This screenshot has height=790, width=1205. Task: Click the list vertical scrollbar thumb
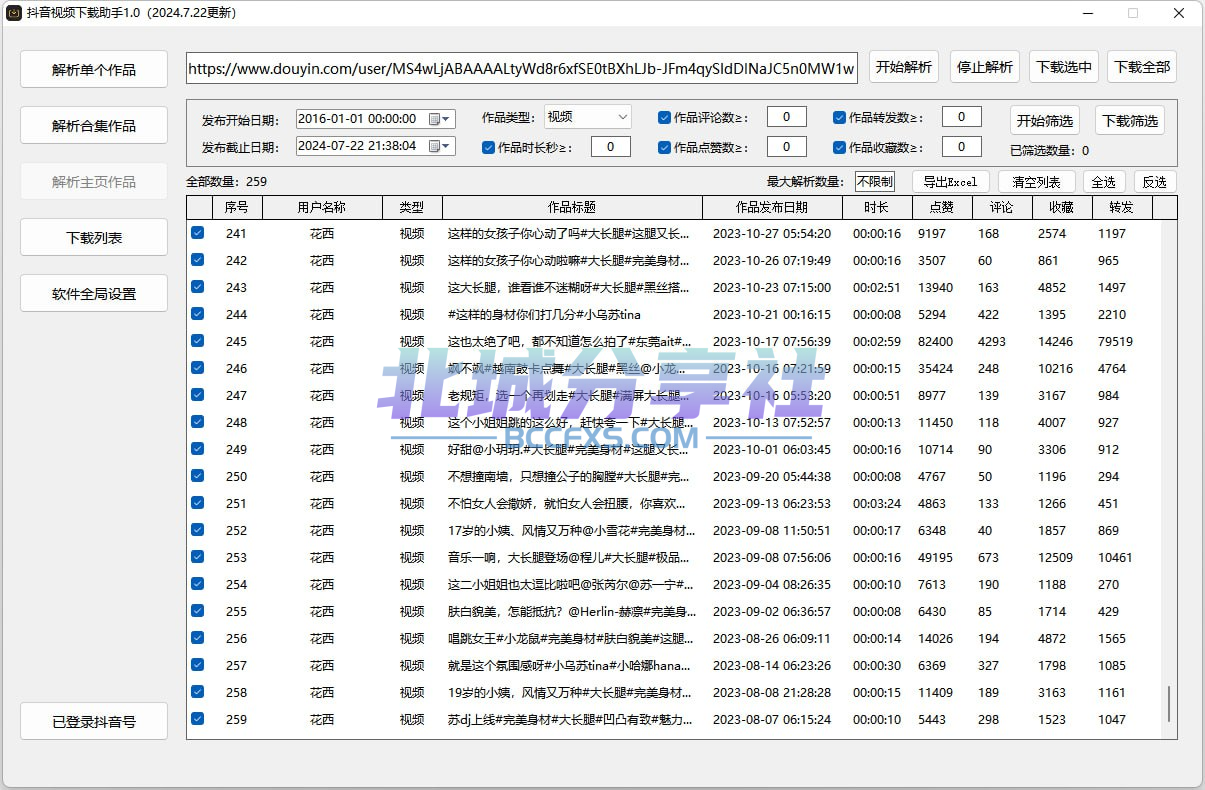pyautogui.click(x=1169, y=704)
